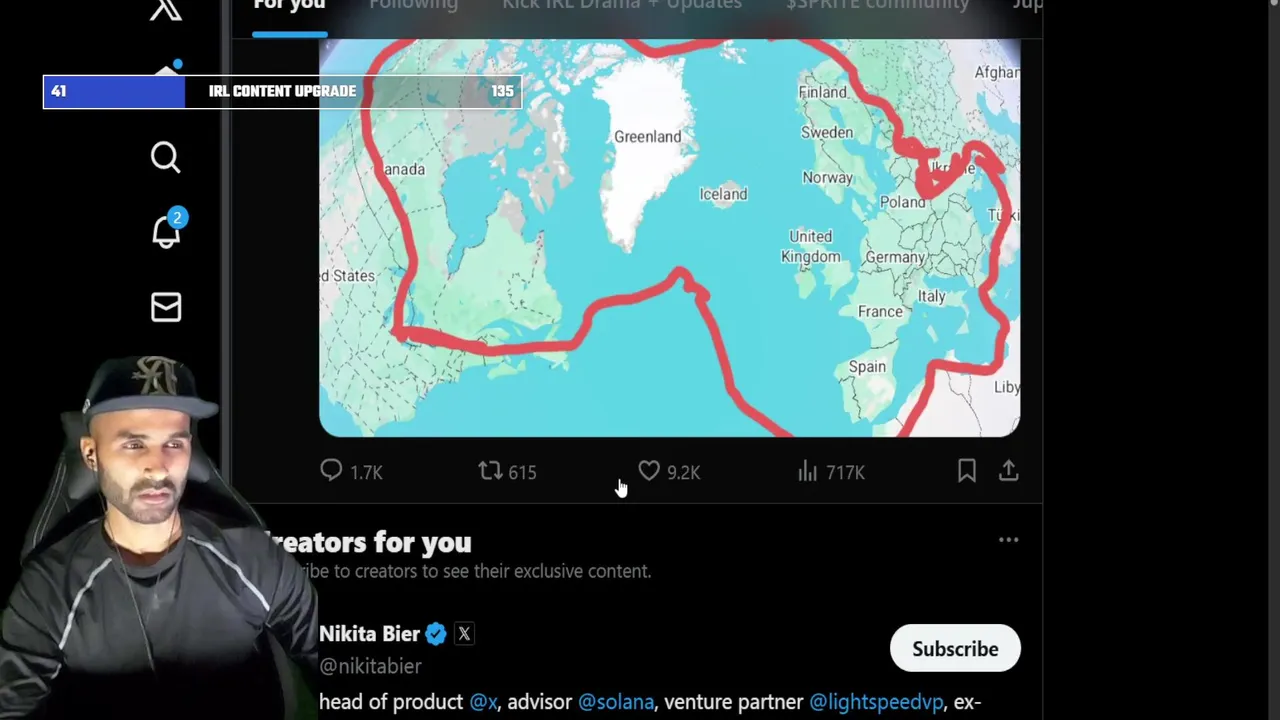This screenshot has height=720, width=1280.
Task: Open more options for Creators for you
Action: pyautogui.click(x=1008, y=540)
